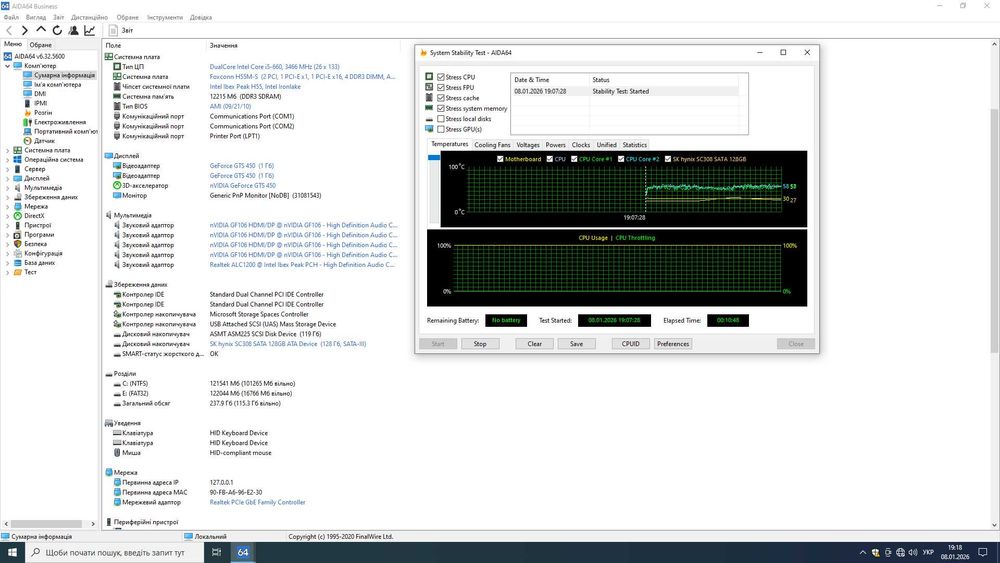Open CPUID panel

pos(630,344)
